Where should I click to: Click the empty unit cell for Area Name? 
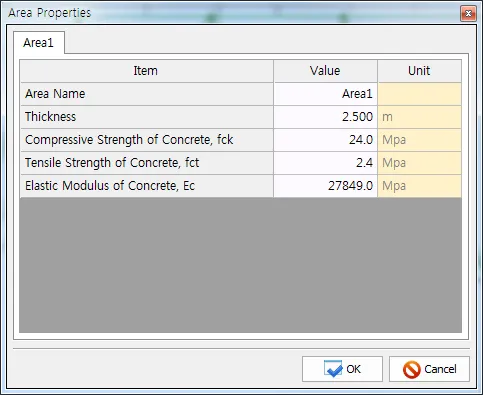(419, 94)
